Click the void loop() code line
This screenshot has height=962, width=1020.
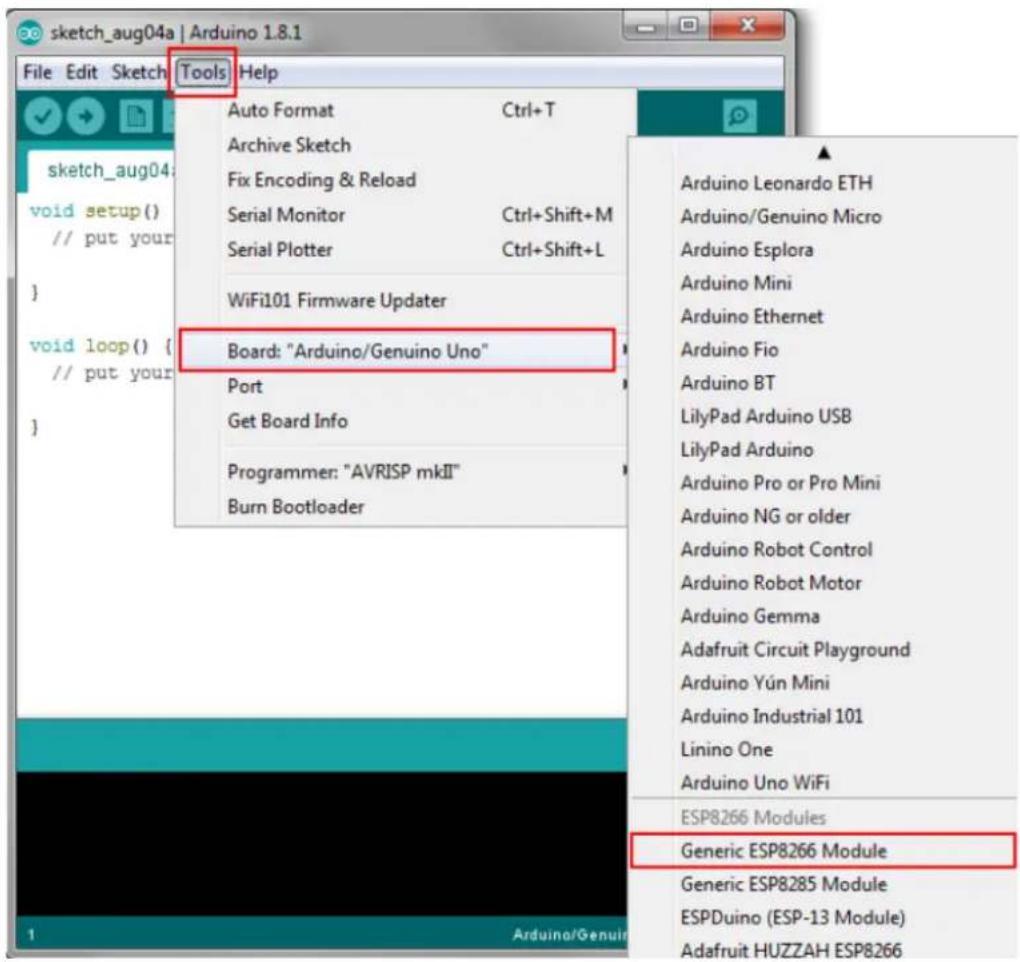(x=100, y=346)
